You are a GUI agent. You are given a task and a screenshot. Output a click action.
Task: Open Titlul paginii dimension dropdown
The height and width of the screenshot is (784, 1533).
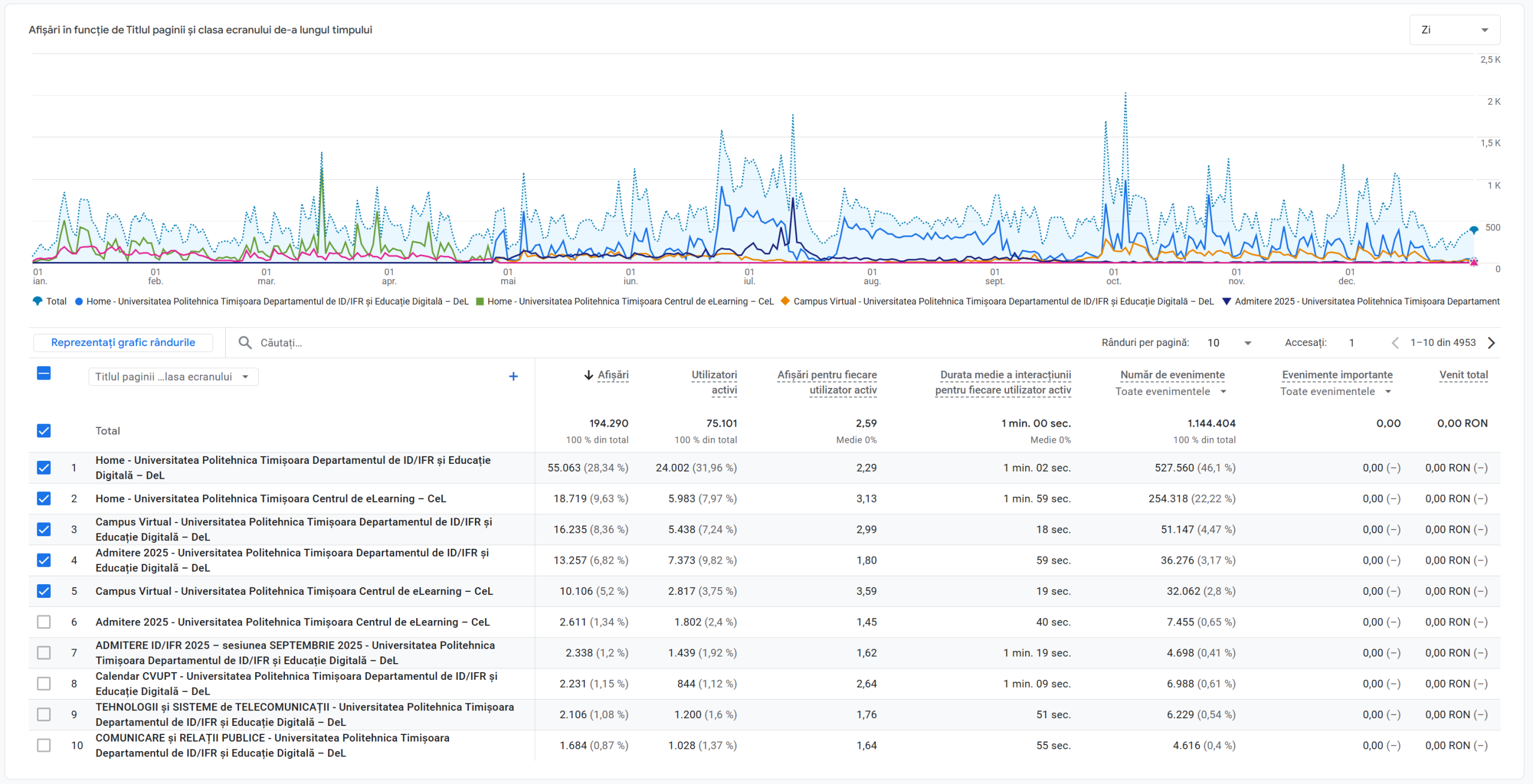pos(173,376)
